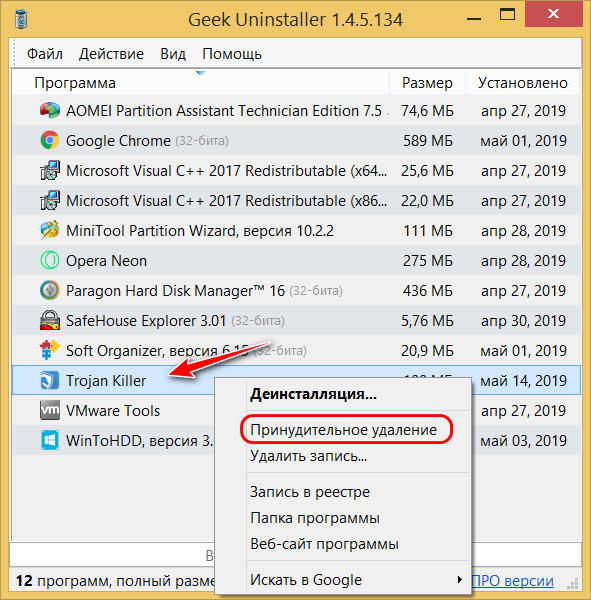The width and height of the screenshot is (591, 600).
Task: Click the status bar program count text
Action: click(x=115, y=581)
